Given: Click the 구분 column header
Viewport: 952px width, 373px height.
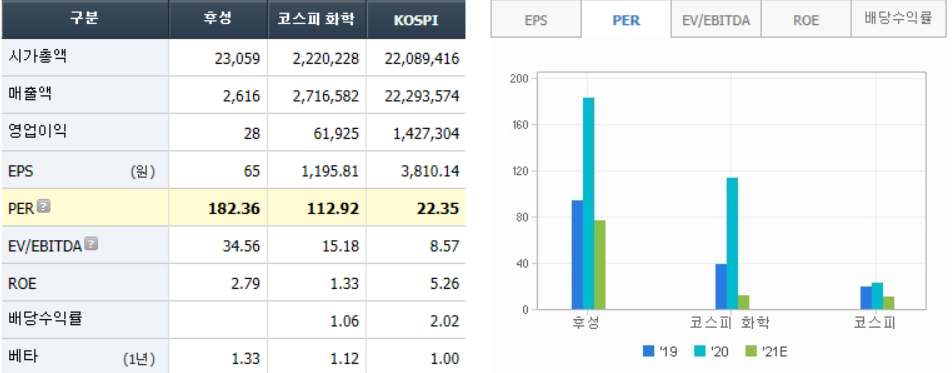Looking at the screenshot, I should tap(84, 19).
